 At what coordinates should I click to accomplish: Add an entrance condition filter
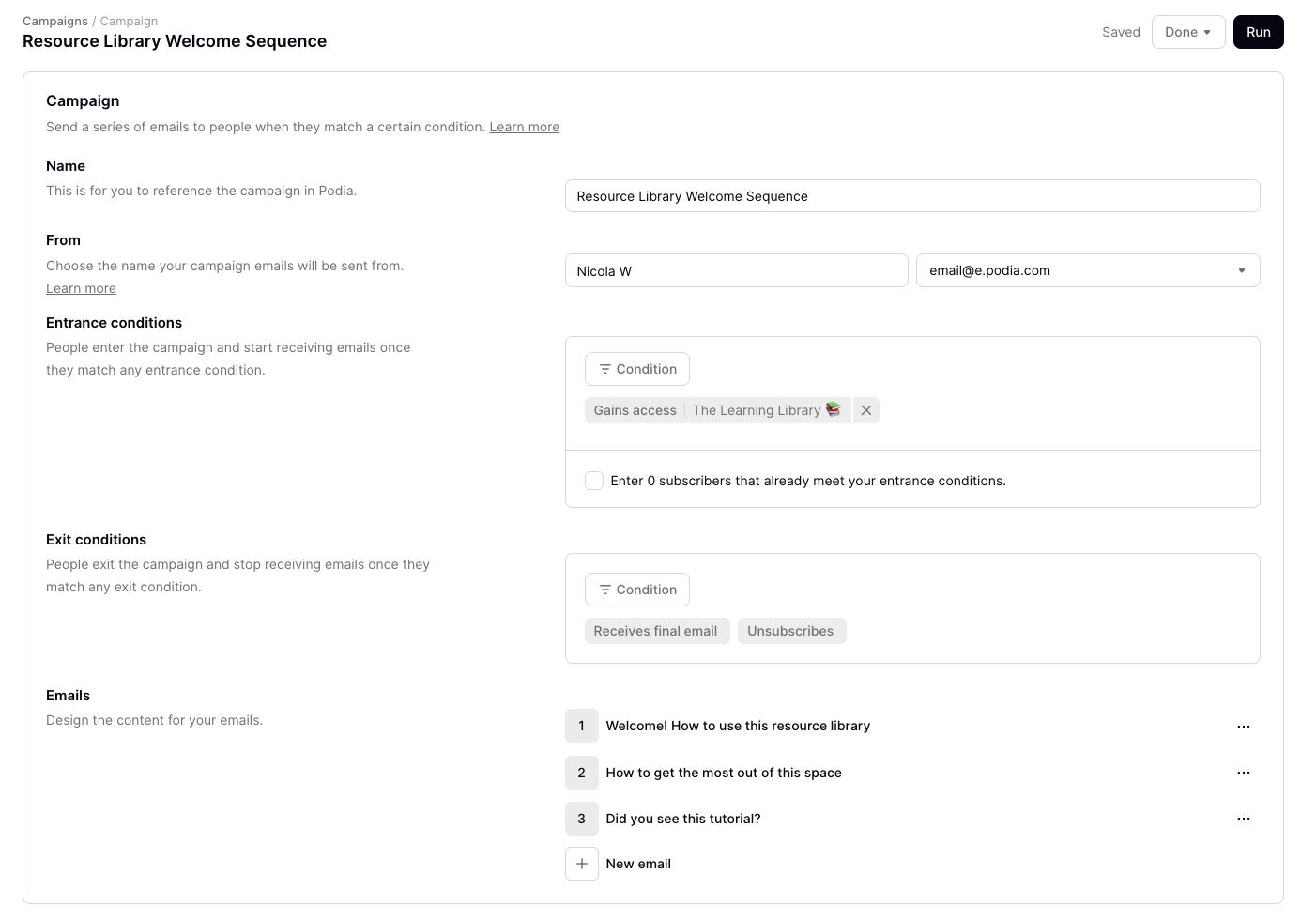(637, 369)
